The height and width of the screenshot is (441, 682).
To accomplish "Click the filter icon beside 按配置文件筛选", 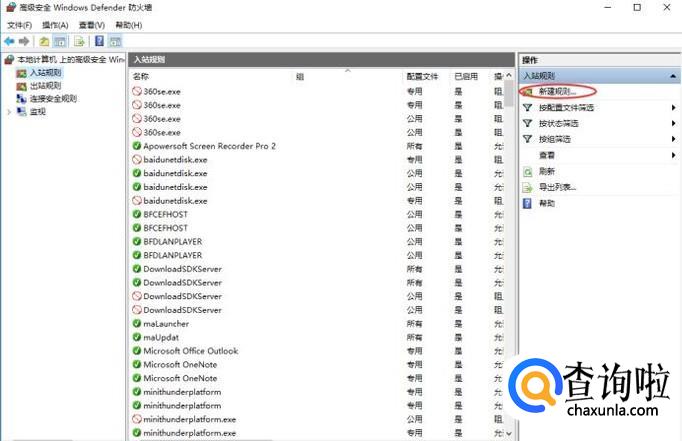I will pyautogui.click(x=527, y=107).
